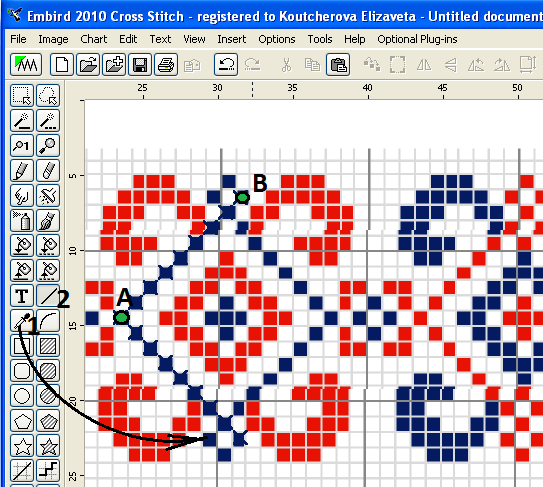Click the vertical ruler at mark 10

click(x=72, y=250)
